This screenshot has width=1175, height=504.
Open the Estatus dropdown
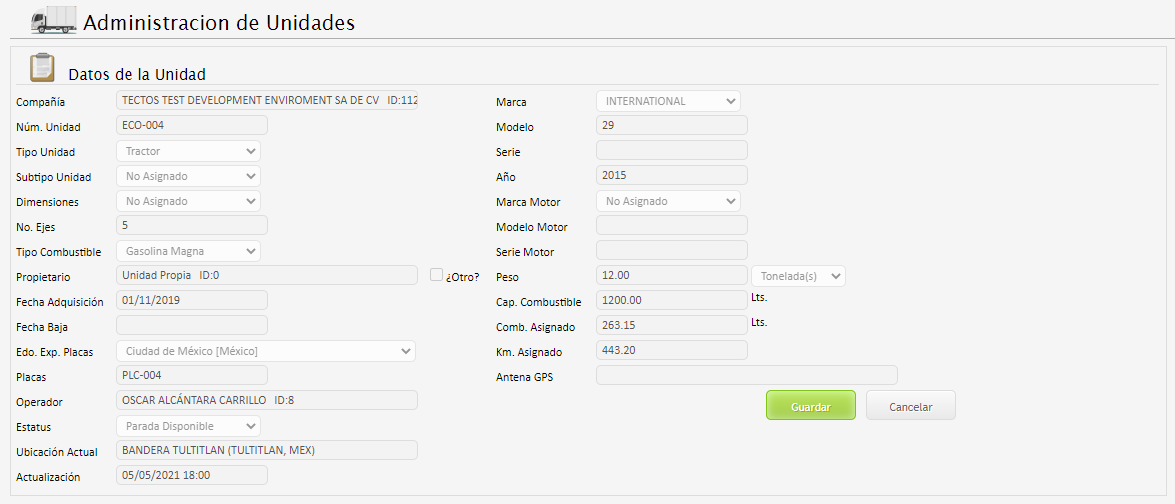tap(188, 426)
